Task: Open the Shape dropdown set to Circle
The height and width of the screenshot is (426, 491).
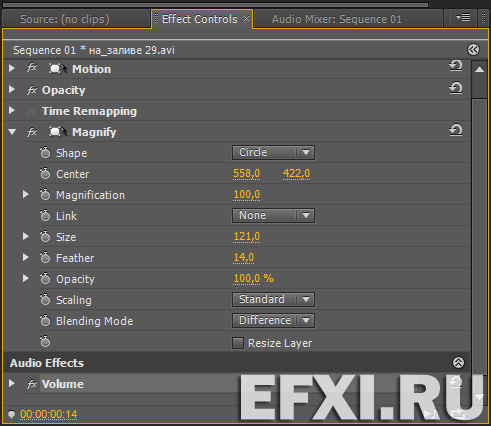Action: coord(273,152)
